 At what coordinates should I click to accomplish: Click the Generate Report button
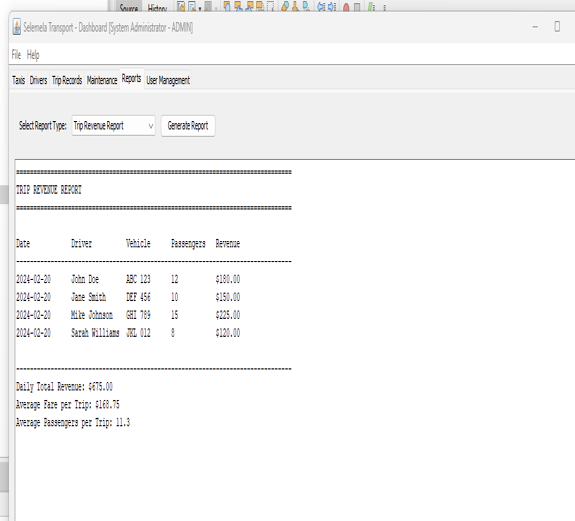(188, 126)
